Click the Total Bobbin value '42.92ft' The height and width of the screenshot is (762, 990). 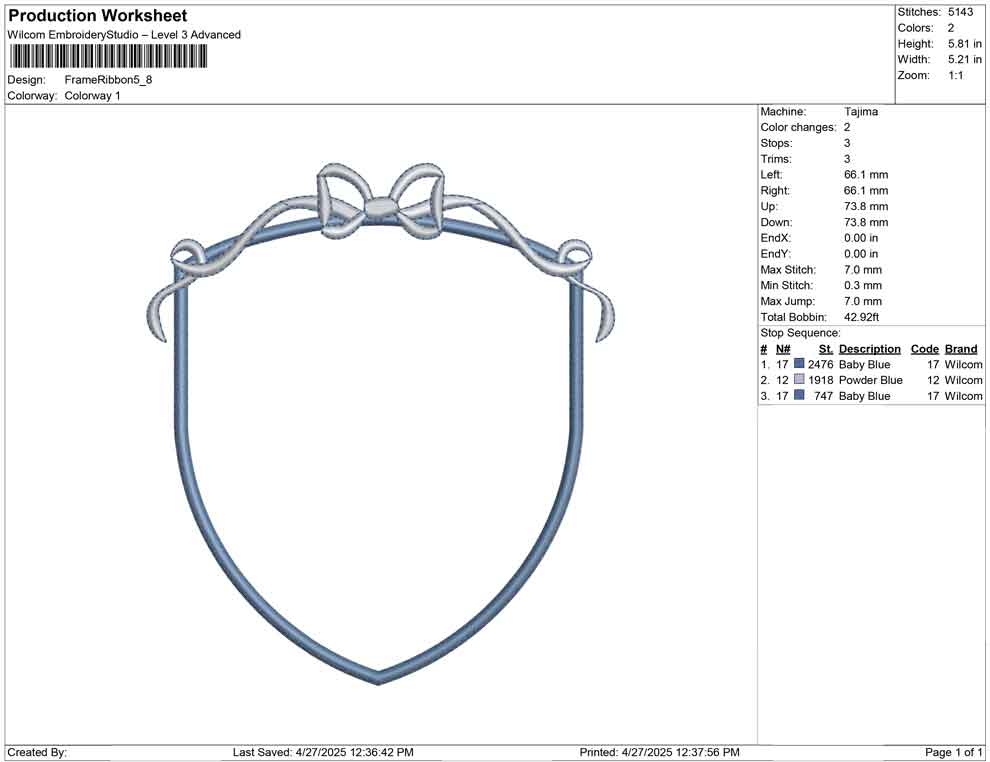[x=862, y=317]
